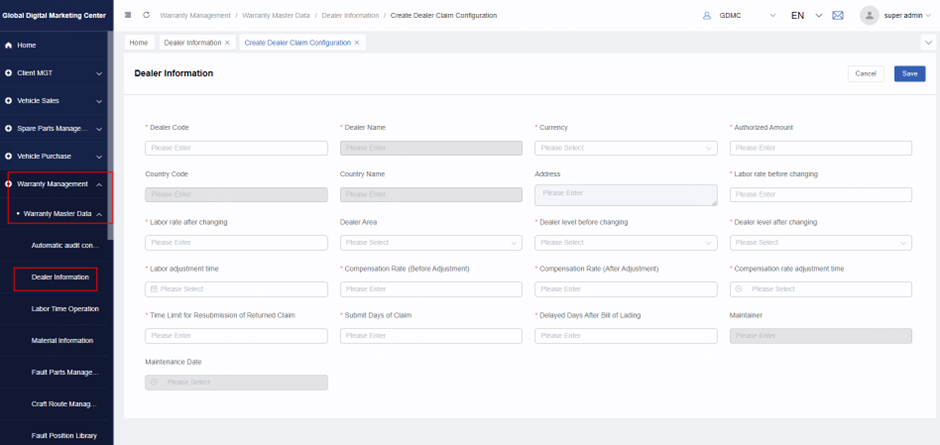Click Compensation Rate (Before Adjustment) field
Image resolution: width=940 pixels, height=445 pixels.
[x=431, y=289]
